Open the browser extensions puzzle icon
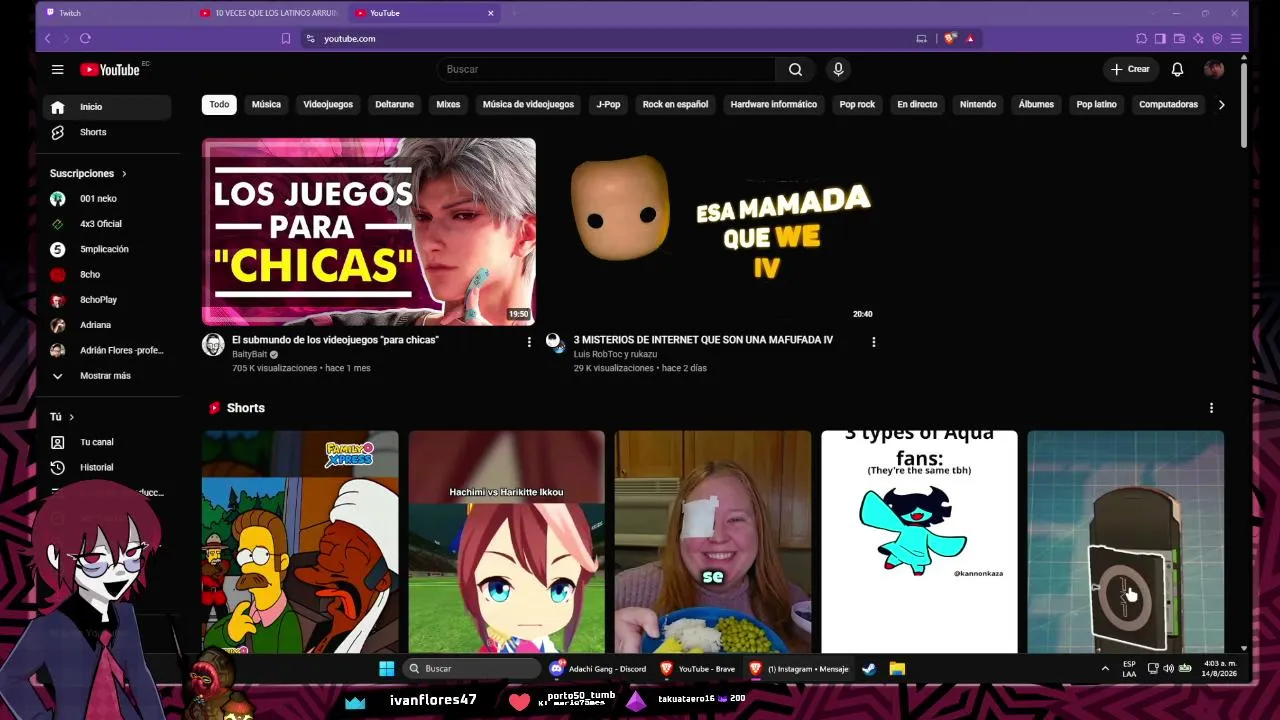1280x720 pixels. 1141,38
